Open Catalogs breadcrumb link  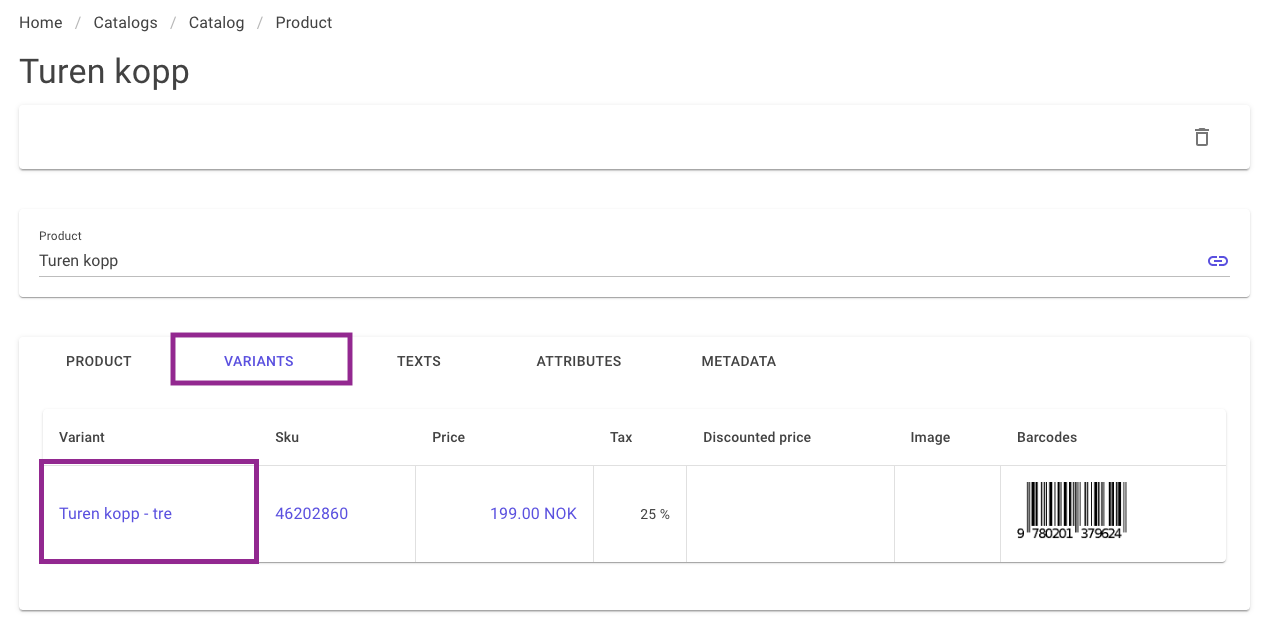126,22
